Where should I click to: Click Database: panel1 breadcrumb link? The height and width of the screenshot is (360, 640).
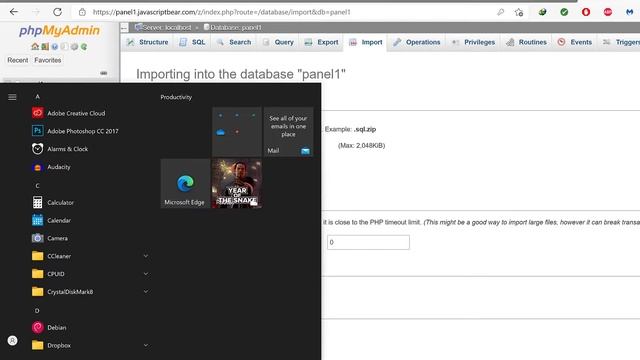pos(233,27)
